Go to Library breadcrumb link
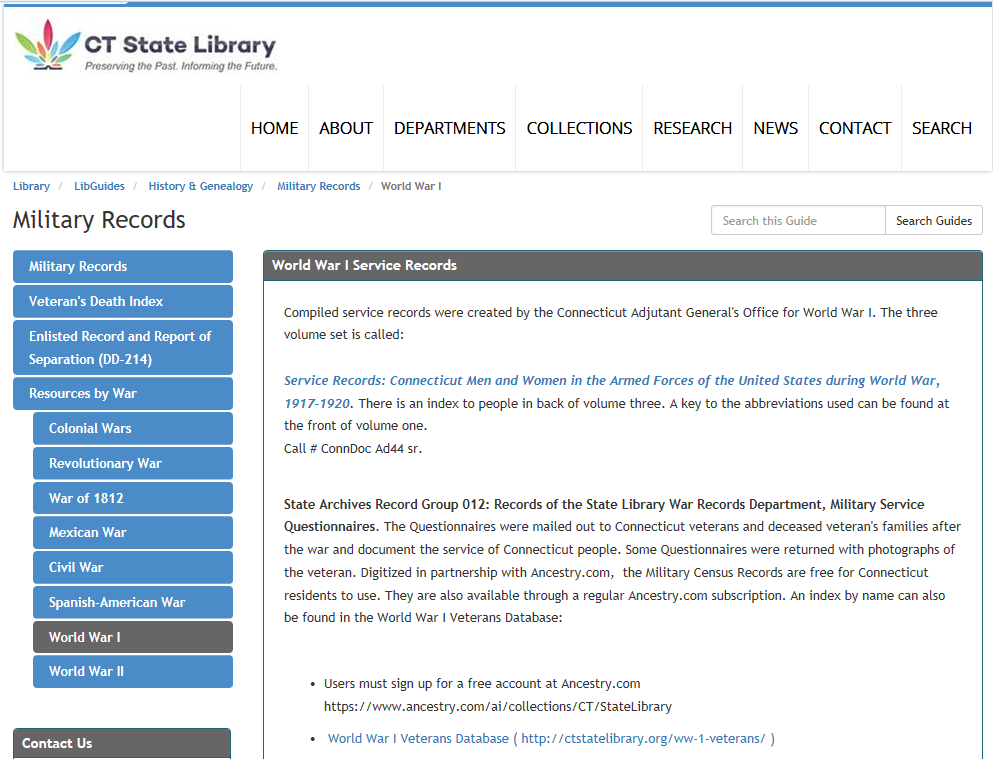 [31, 186]
